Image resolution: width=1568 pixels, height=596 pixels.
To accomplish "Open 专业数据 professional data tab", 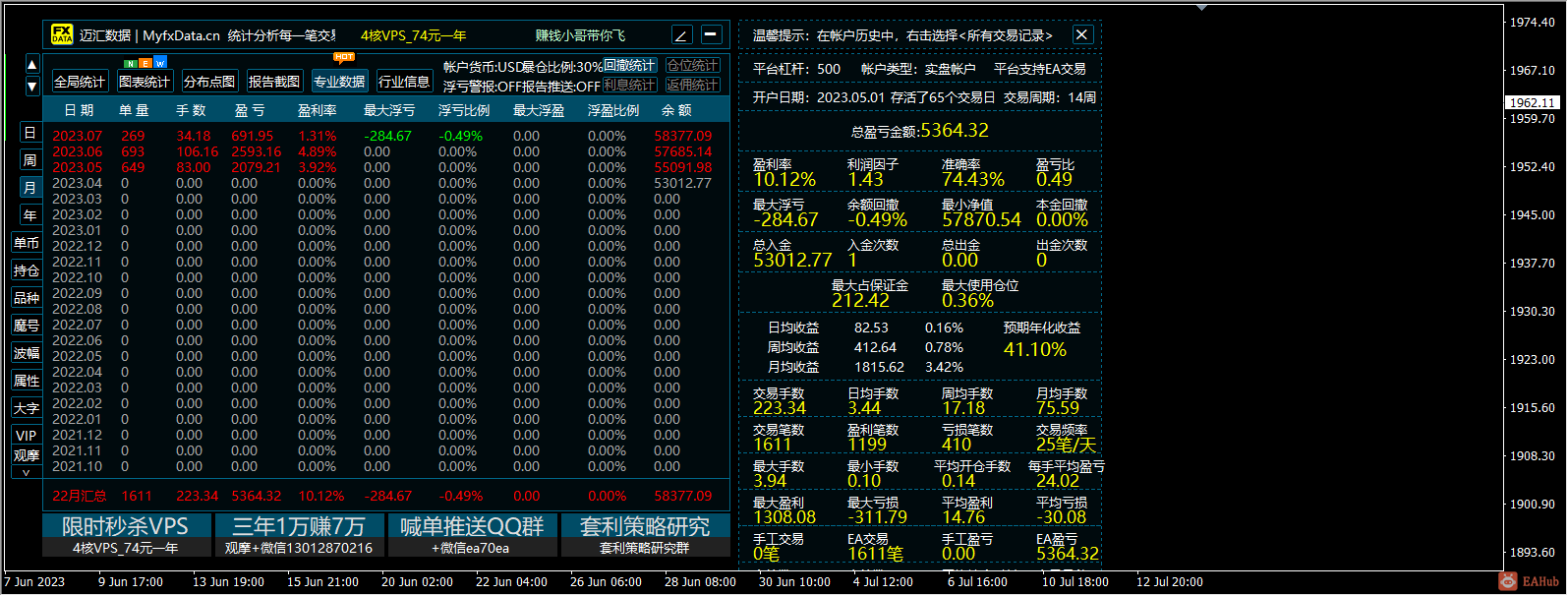I will click(x=339, y=82).
